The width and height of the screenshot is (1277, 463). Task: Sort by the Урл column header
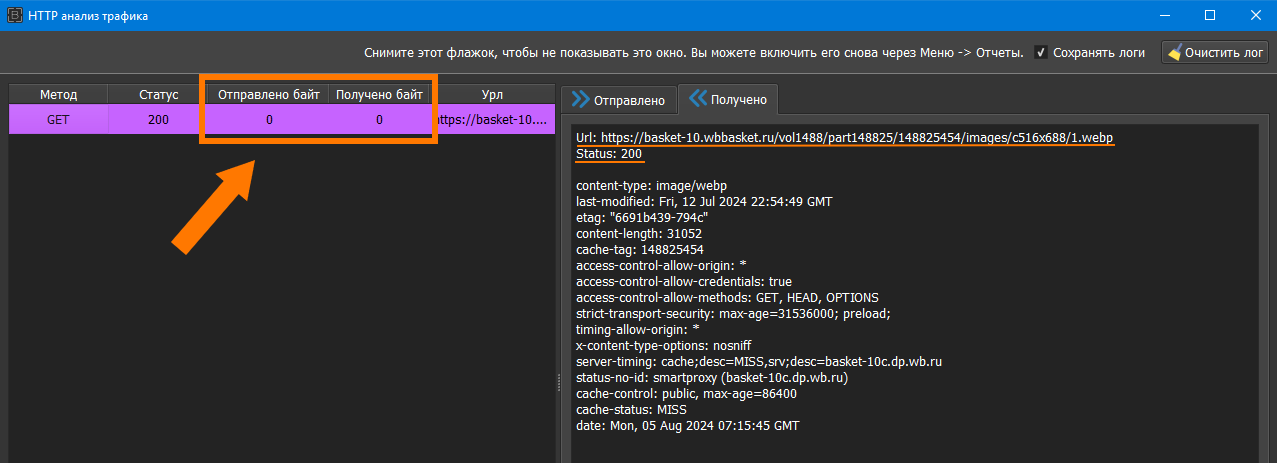pos(492,94)
